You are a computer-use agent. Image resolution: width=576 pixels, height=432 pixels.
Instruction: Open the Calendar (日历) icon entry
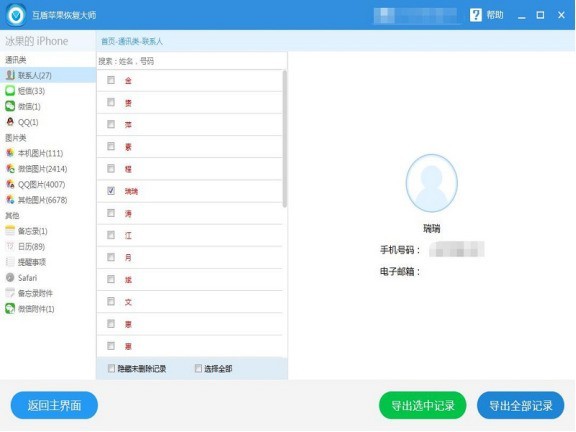(x=10, y=246)
